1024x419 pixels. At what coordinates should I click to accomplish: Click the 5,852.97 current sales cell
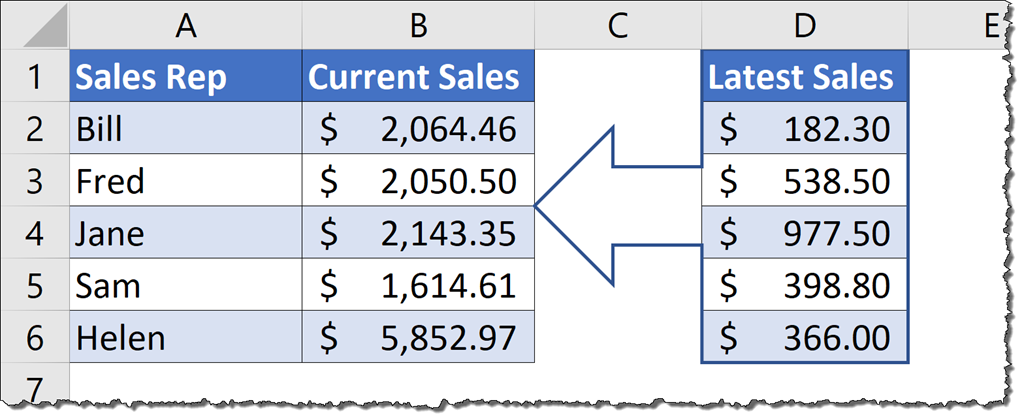tap(418, 338)
